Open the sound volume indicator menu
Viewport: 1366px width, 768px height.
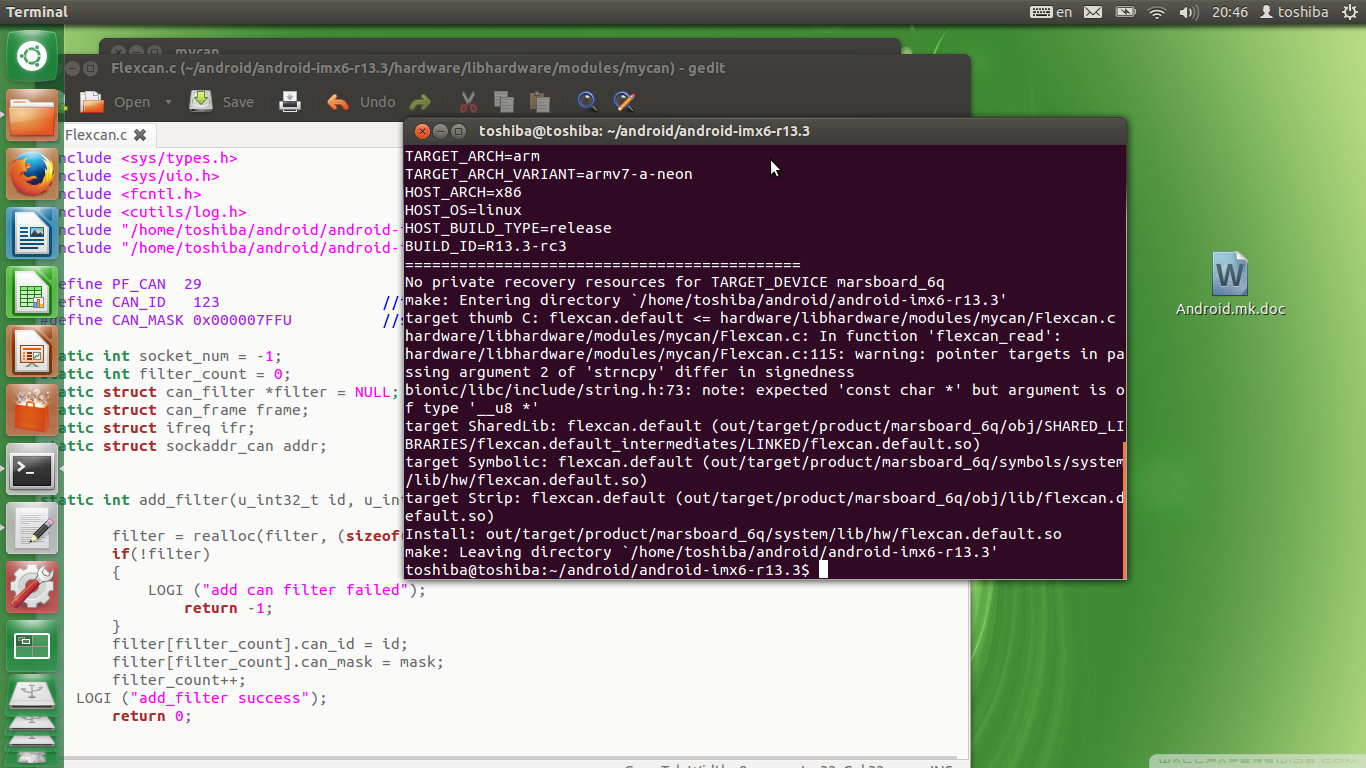pyautogui.click(x=1189, y=12)
